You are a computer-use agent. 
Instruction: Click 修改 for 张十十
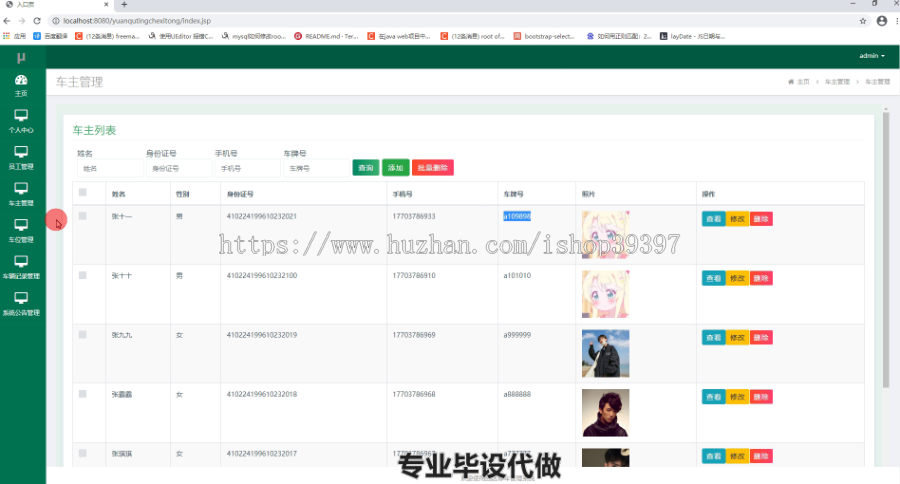click(x=737, y=278)
